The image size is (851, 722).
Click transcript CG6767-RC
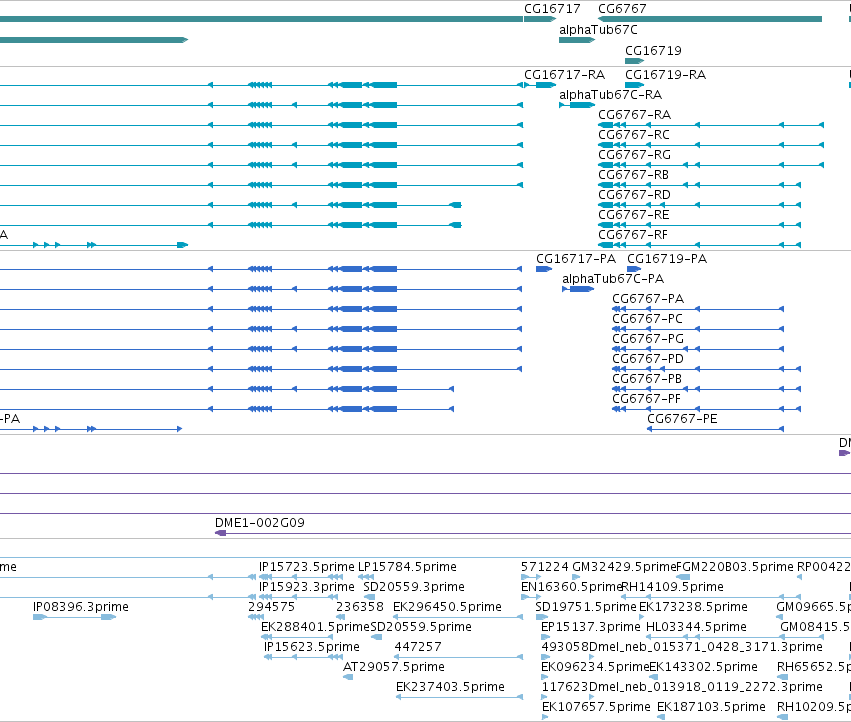tap(633, 135)
